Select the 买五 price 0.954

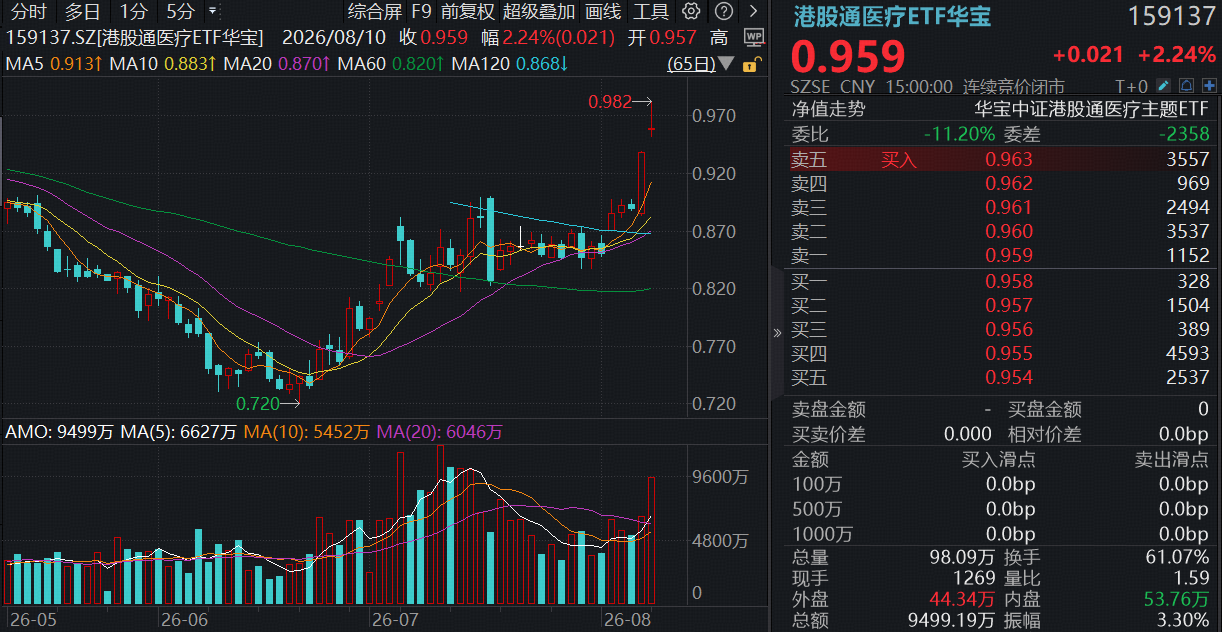(x=1009, y=377)
